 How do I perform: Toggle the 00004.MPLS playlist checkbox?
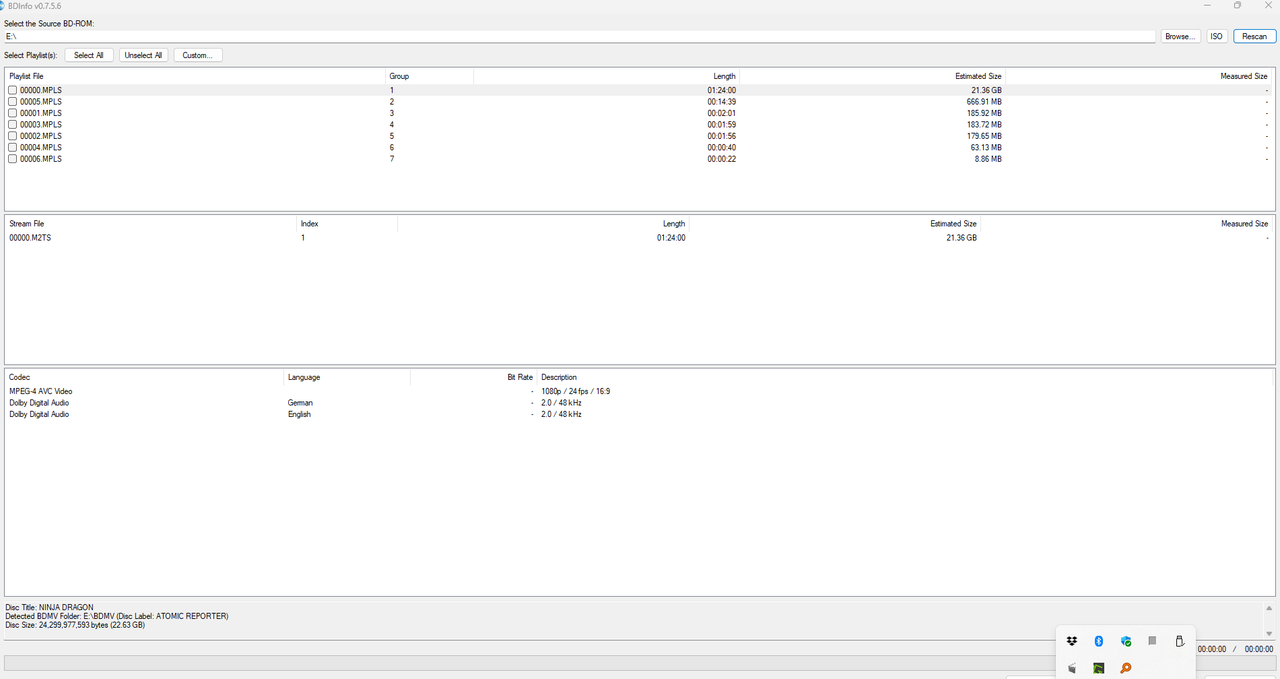pos(13,148)
